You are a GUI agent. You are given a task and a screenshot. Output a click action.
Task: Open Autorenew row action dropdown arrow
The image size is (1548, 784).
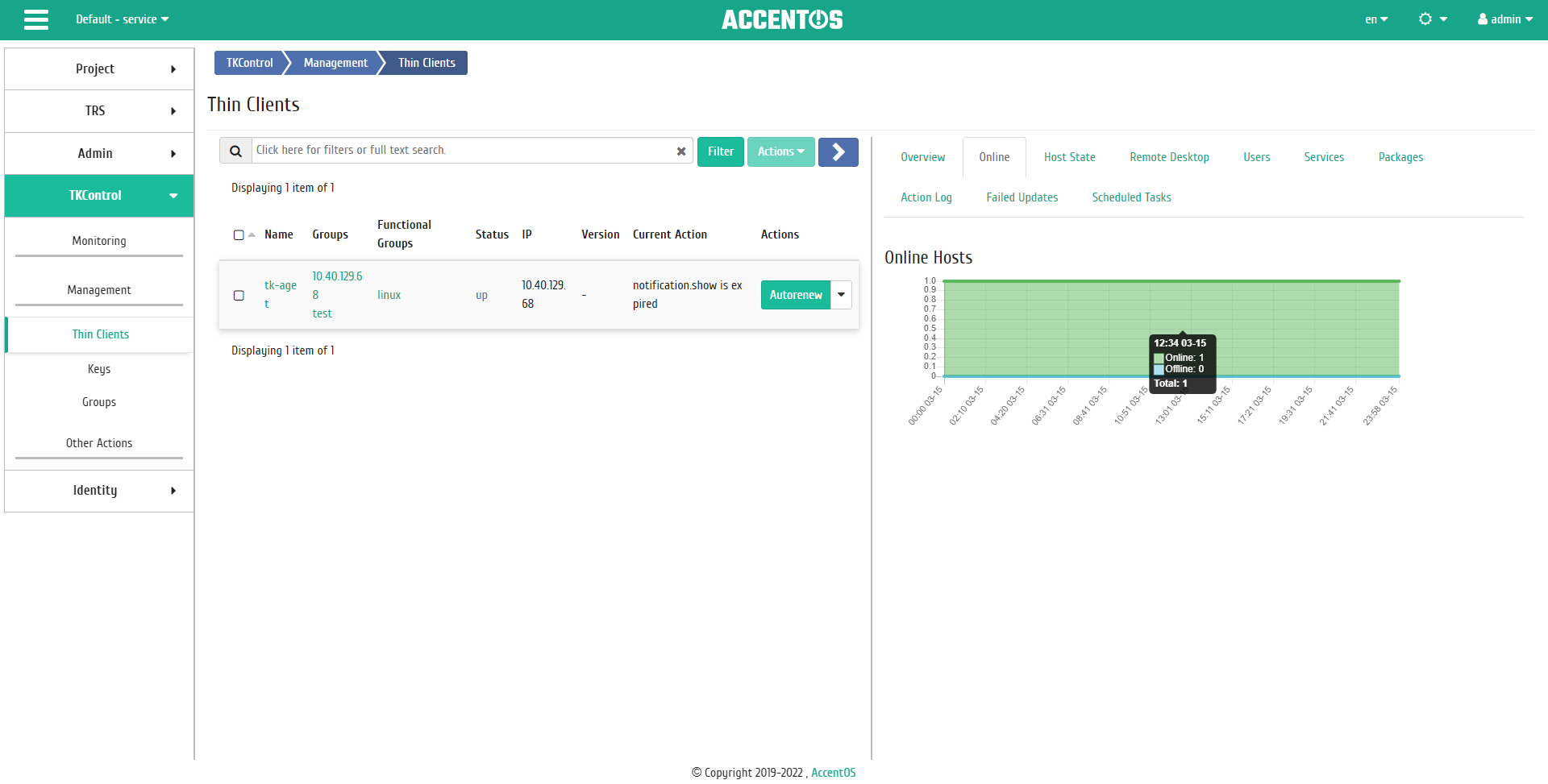[841, 295]
